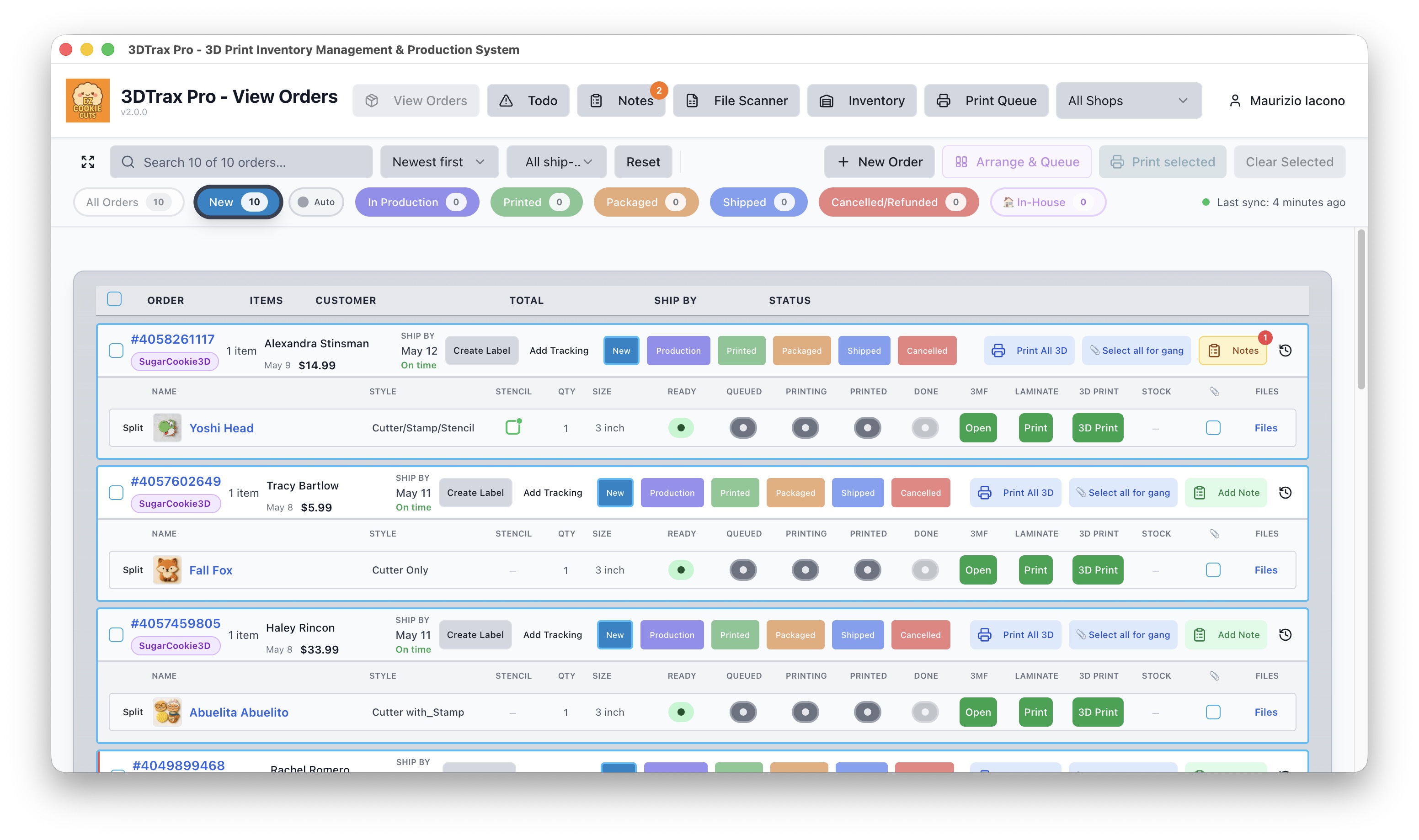Image resolution: width=1419 pixels, height=840 pixels.
Task: Click Add Note for order #4057602649
Action: tap(1226, 493)
